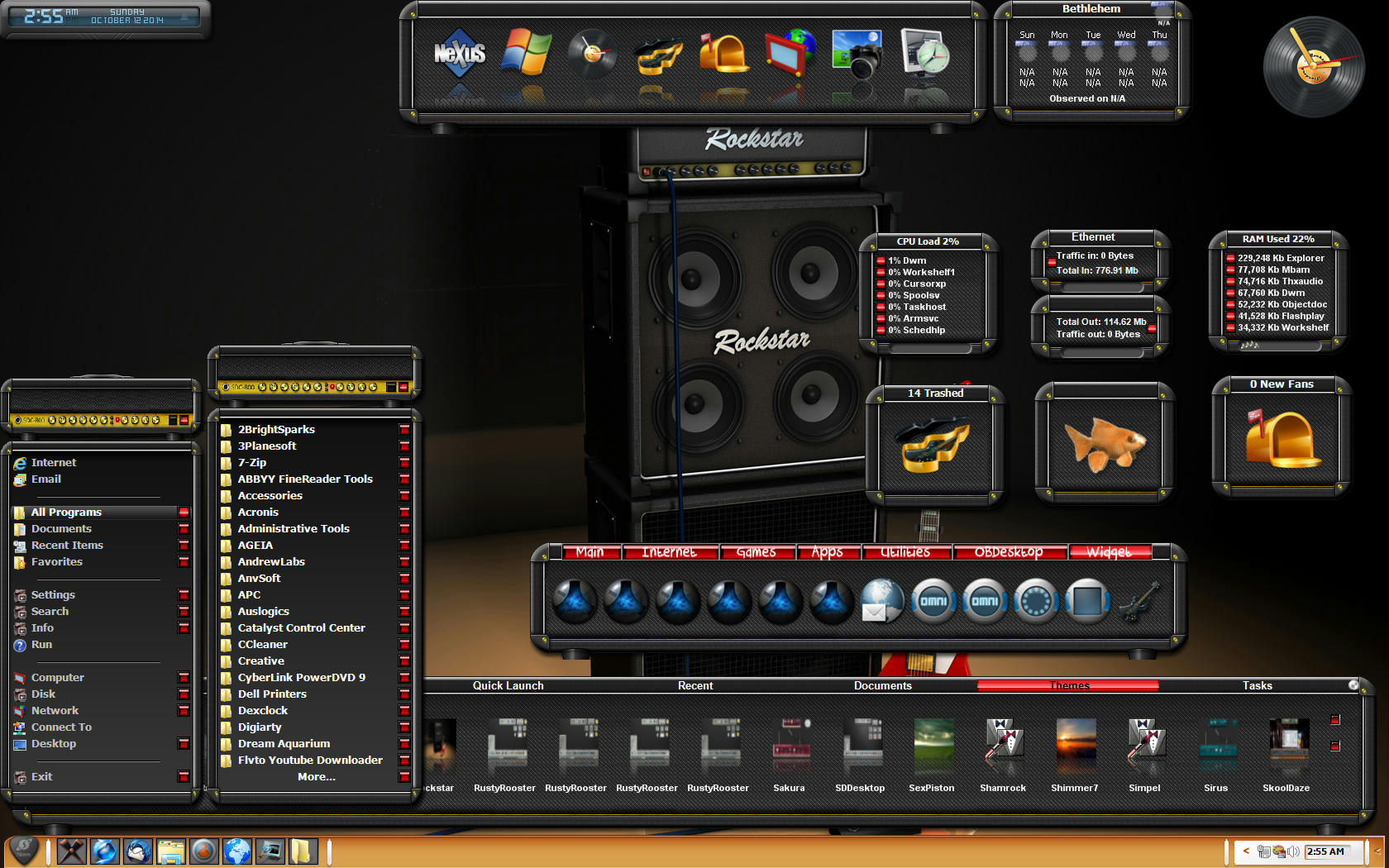Click the skate shoe icon in top dock

click(x=658, y=55)
